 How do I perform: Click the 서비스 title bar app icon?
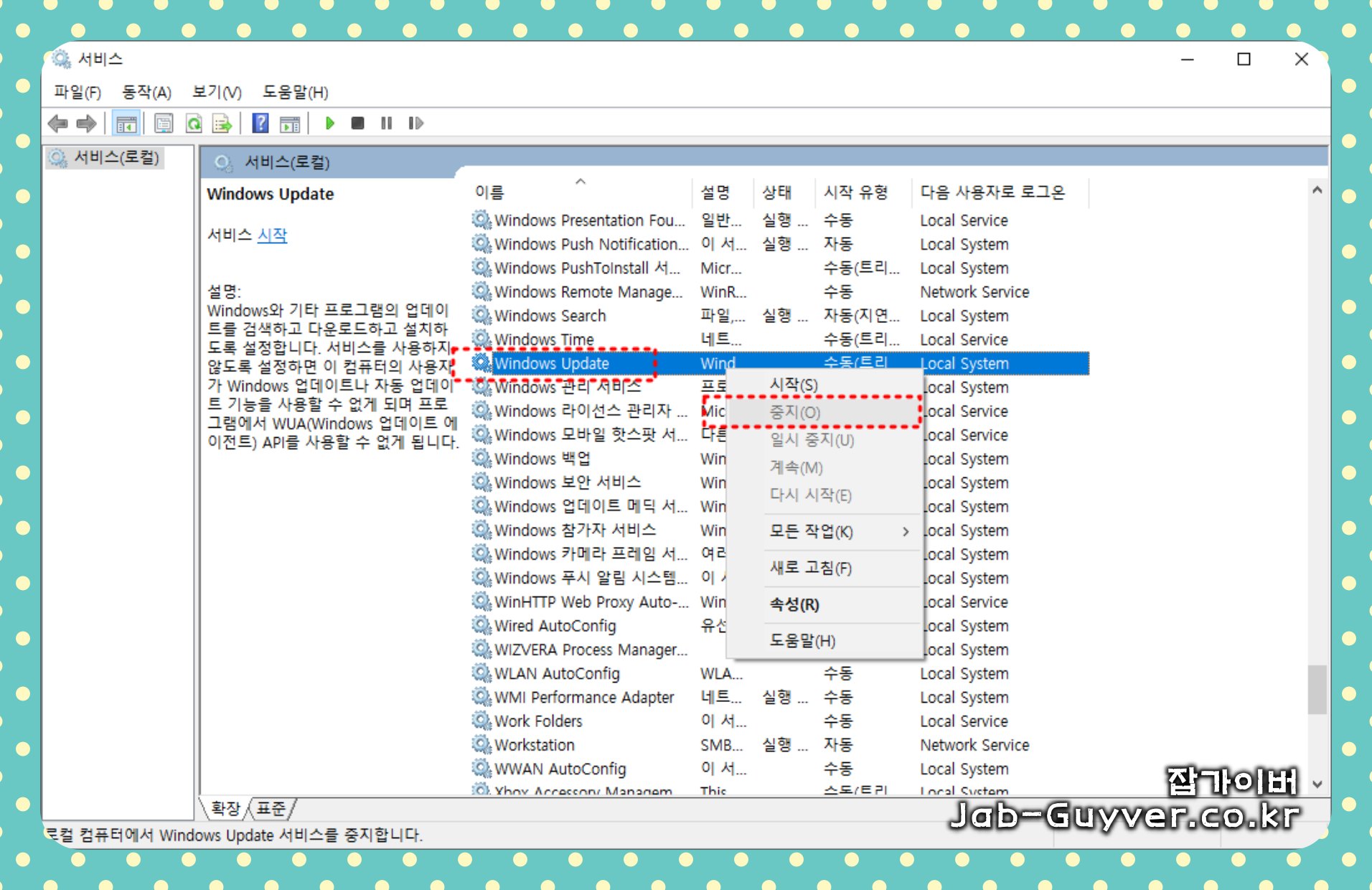pyautogui.click(x=62, y=59)
